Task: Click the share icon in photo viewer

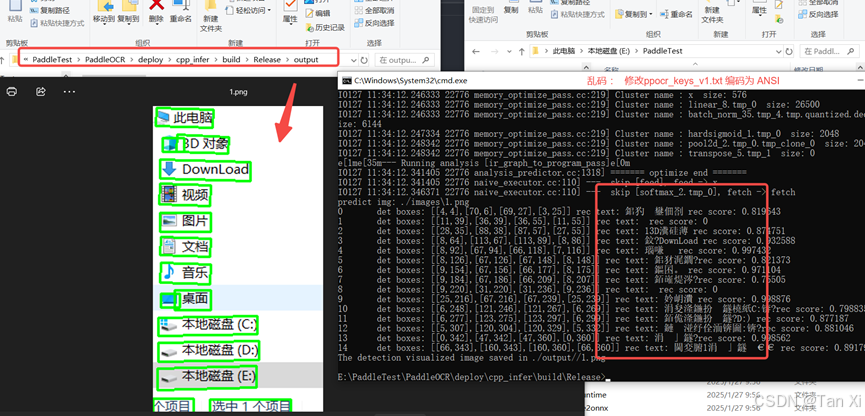Action: tap(40, 91)
